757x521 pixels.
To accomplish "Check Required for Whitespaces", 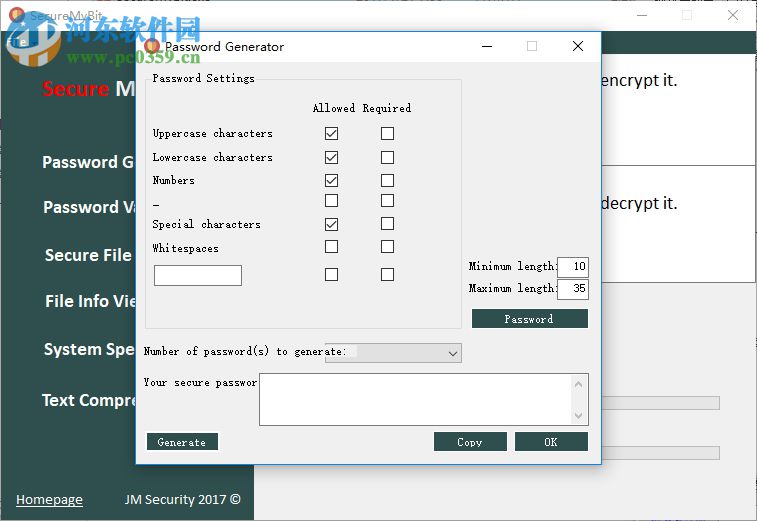I will [x=387, y=247].
